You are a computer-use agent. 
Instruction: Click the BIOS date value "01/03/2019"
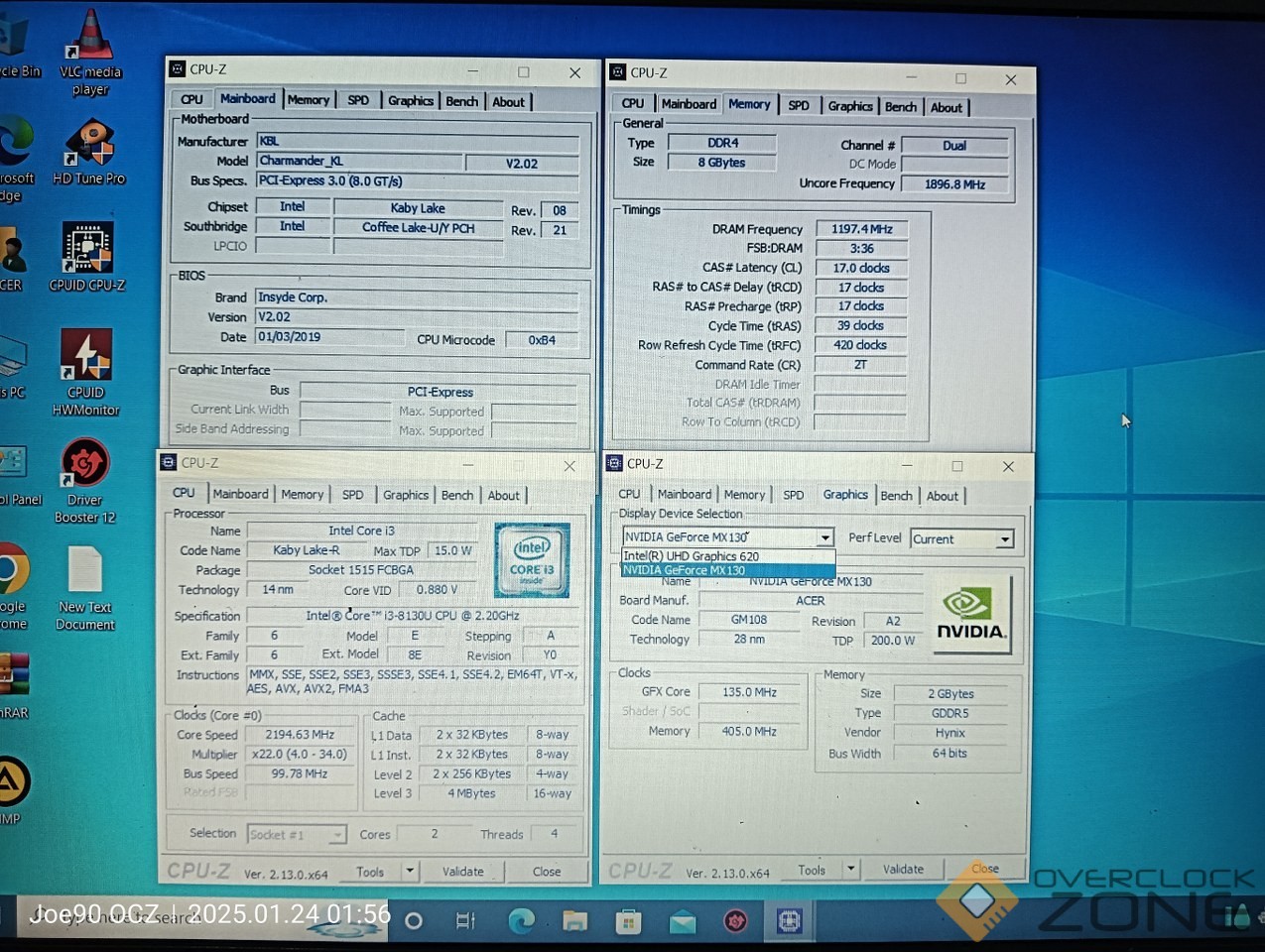[x=329, y=337]
